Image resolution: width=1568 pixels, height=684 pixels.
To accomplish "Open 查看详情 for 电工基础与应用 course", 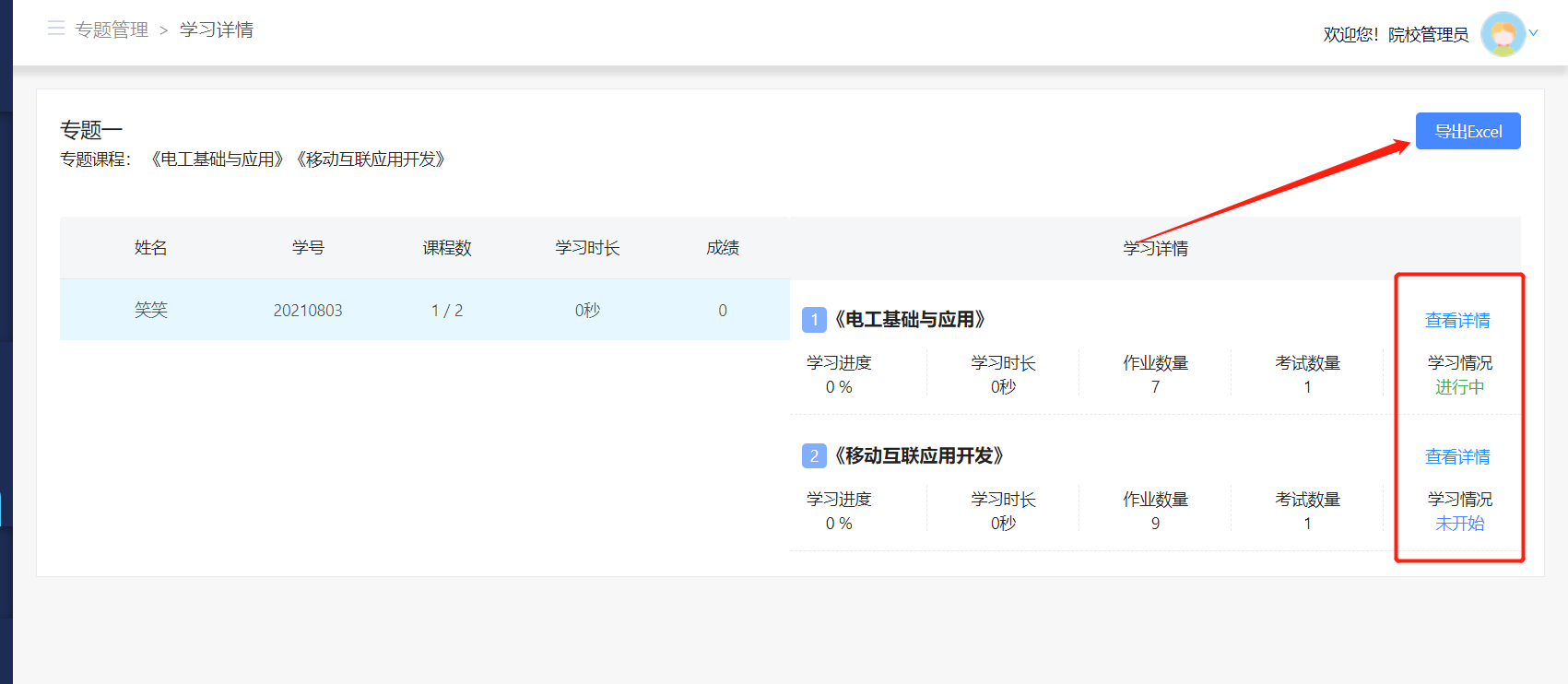I will [1457, 320].
